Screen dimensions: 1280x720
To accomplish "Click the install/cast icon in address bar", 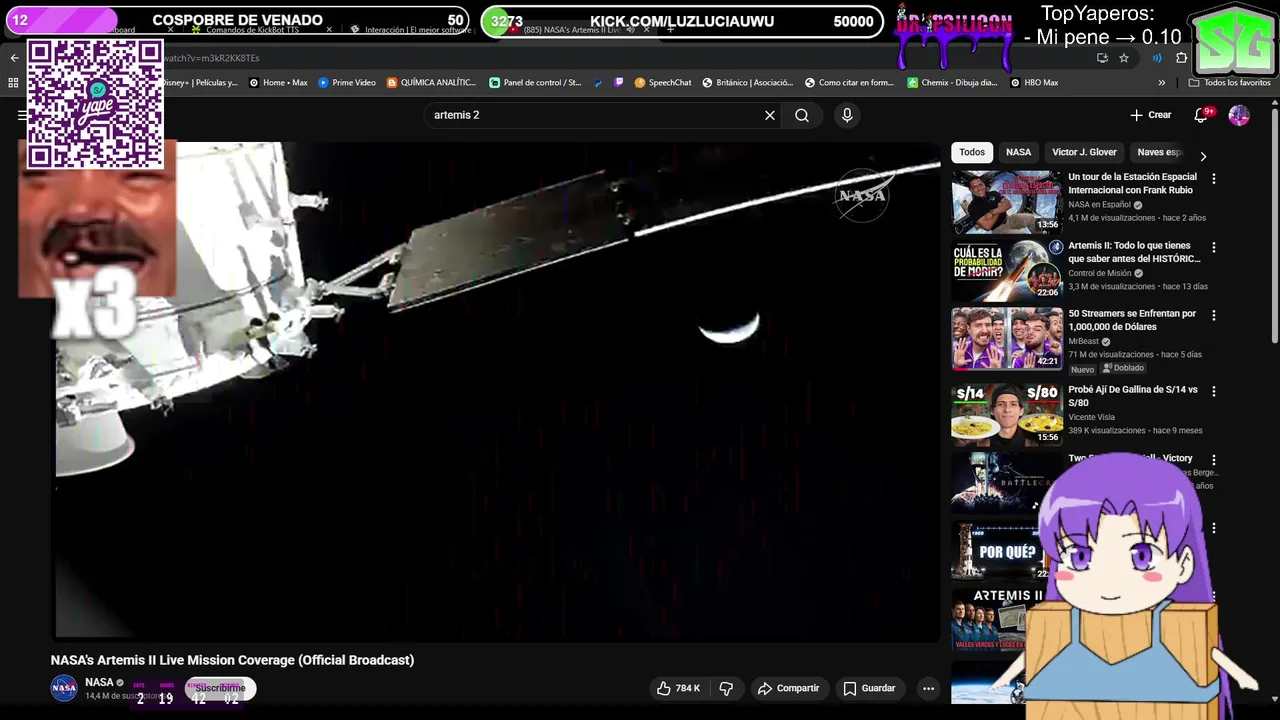I will [x=1102, y=58].
